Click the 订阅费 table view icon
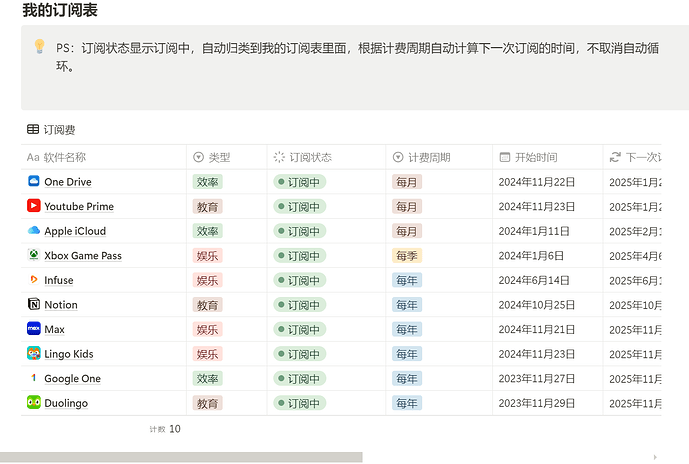The image size is (689, 464). coord(33,129)
